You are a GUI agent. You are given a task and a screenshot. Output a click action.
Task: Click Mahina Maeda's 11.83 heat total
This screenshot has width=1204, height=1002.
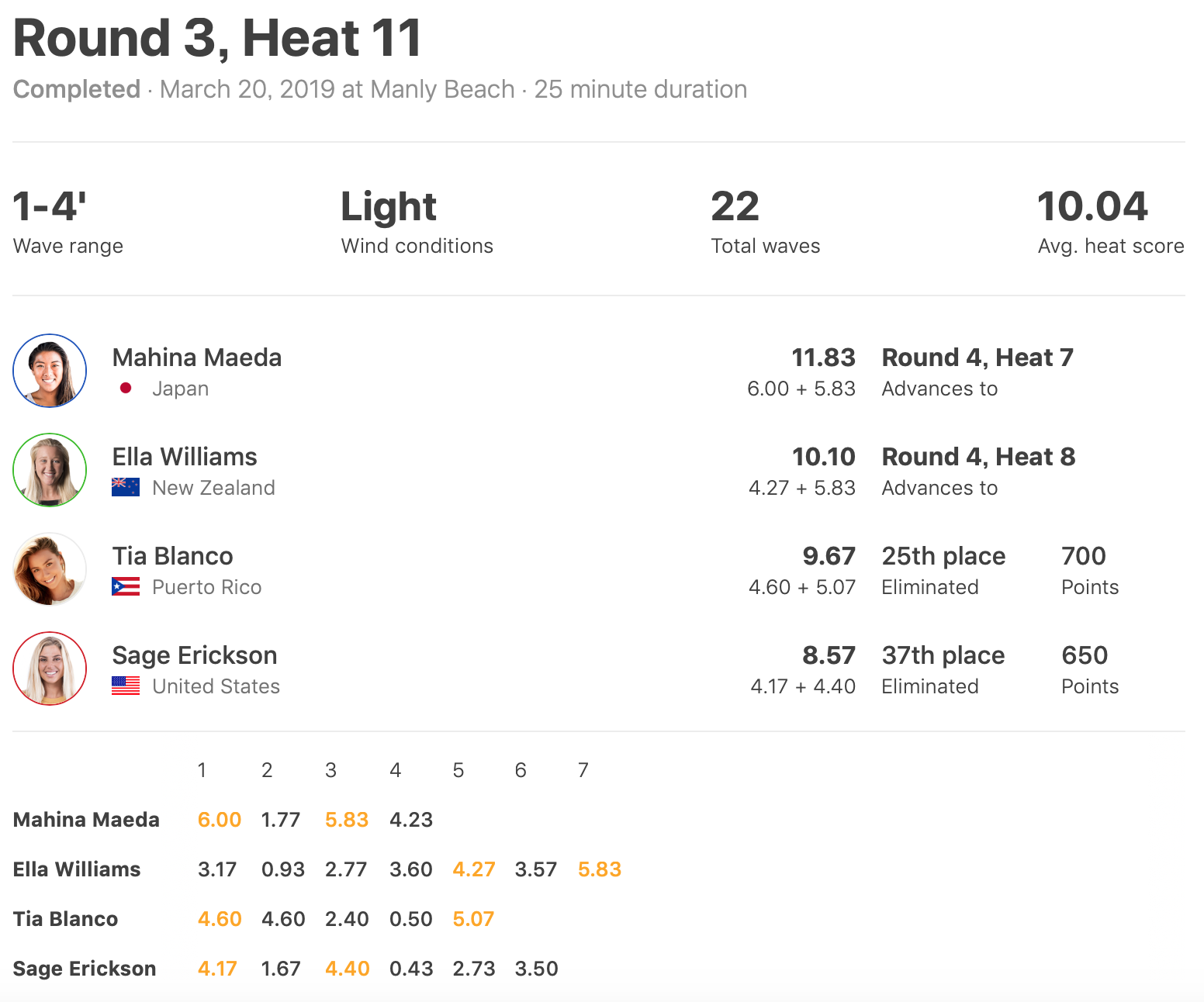[x=823, y=358]
